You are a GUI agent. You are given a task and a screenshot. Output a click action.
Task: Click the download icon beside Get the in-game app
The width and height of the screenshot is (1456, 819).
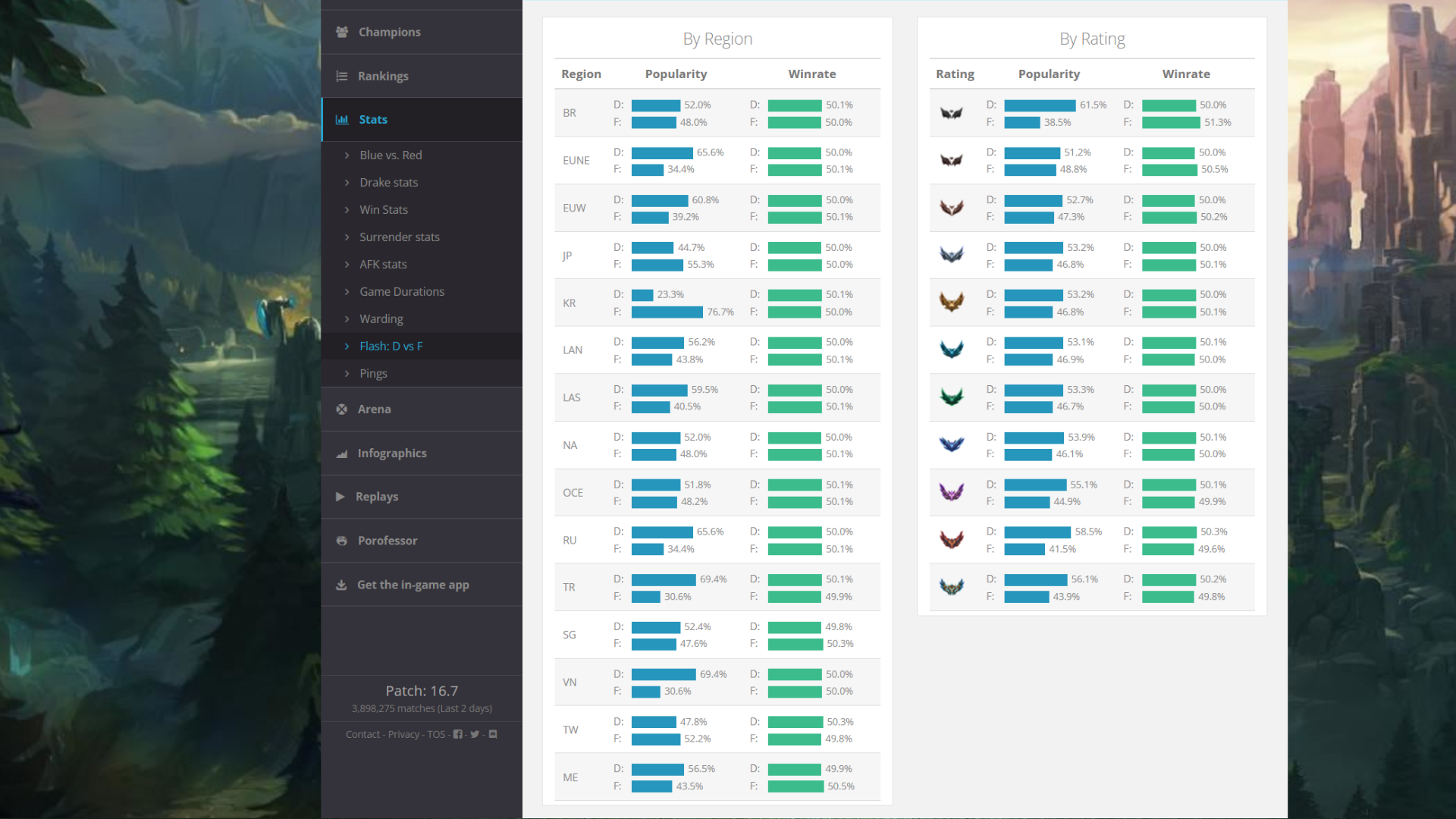pos(341,585)
